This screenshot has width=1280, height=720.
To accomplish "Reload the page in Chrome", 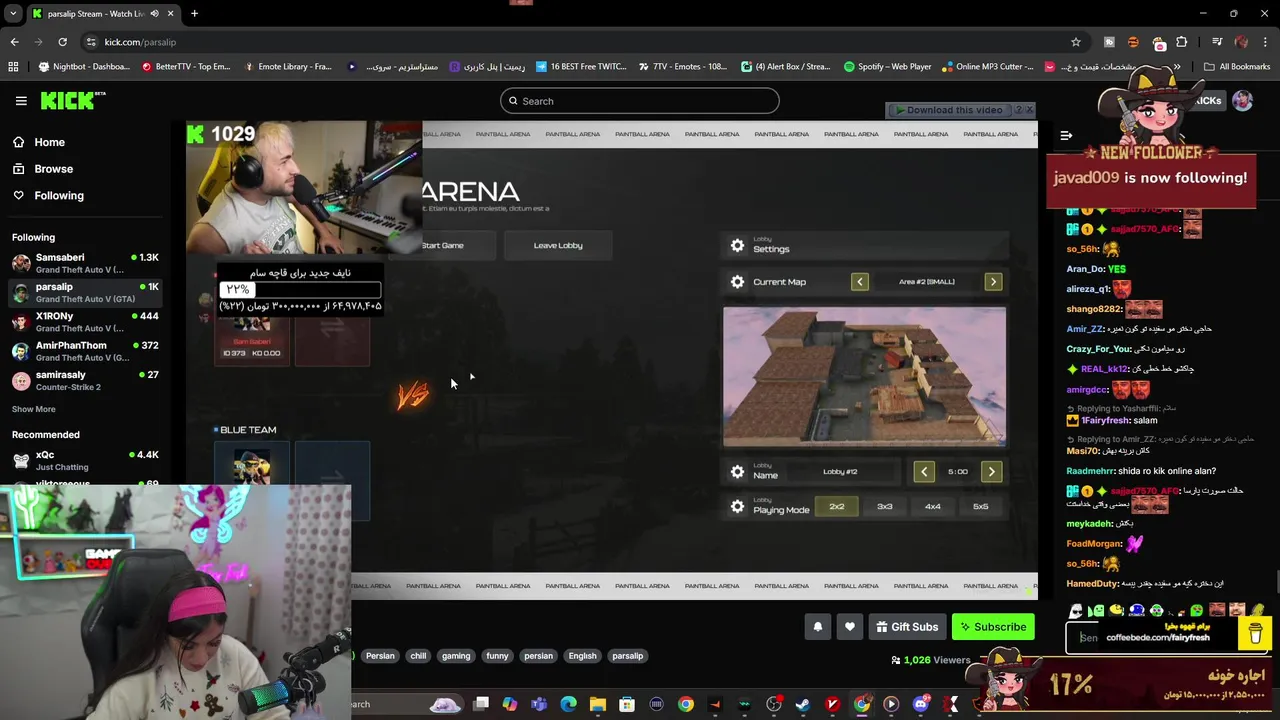I will click(x=62, y=42).
